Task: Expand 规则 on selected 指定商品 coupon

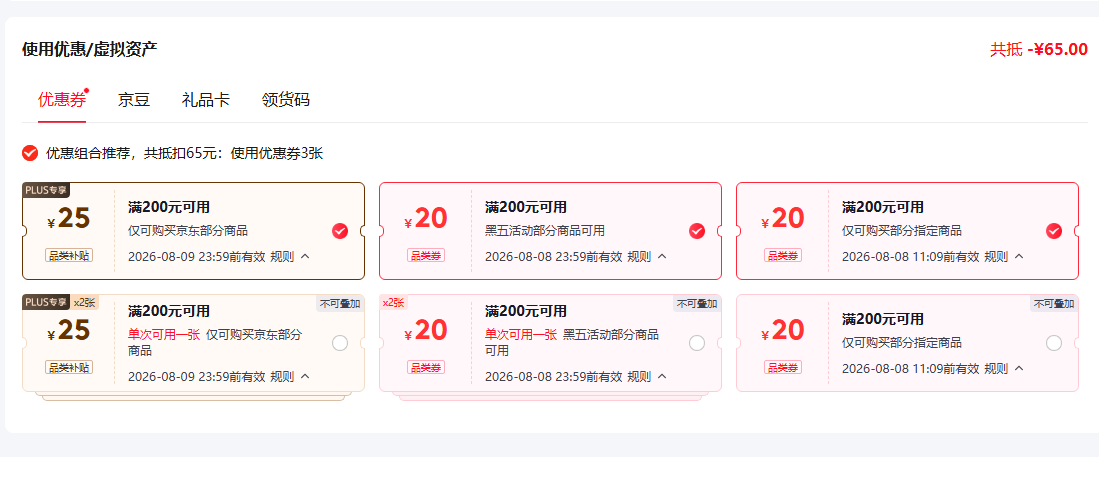Action: [1004, 257]
